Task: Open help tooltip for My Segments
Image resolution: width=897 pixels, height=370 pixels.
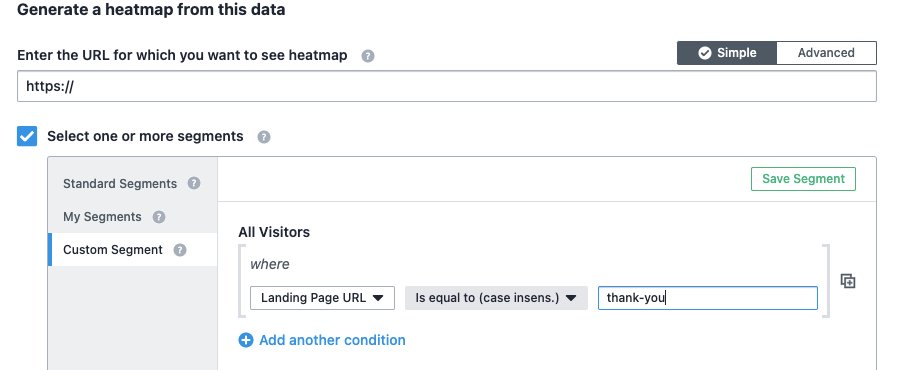Action: (159, 217)
